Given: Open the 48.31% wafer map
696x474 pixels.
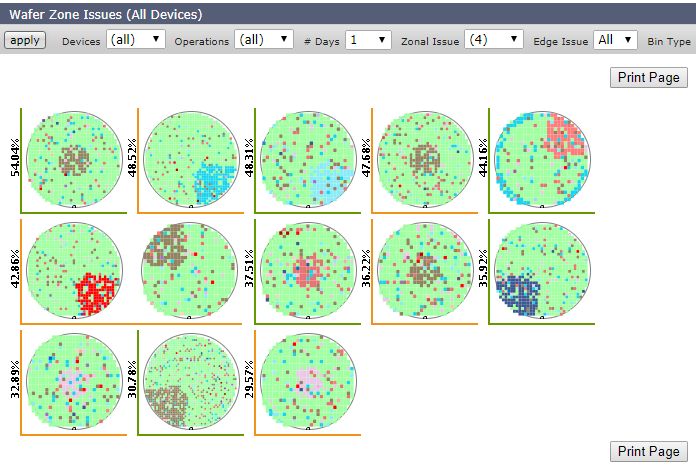Looking at the screenshot, I should 308,159.
